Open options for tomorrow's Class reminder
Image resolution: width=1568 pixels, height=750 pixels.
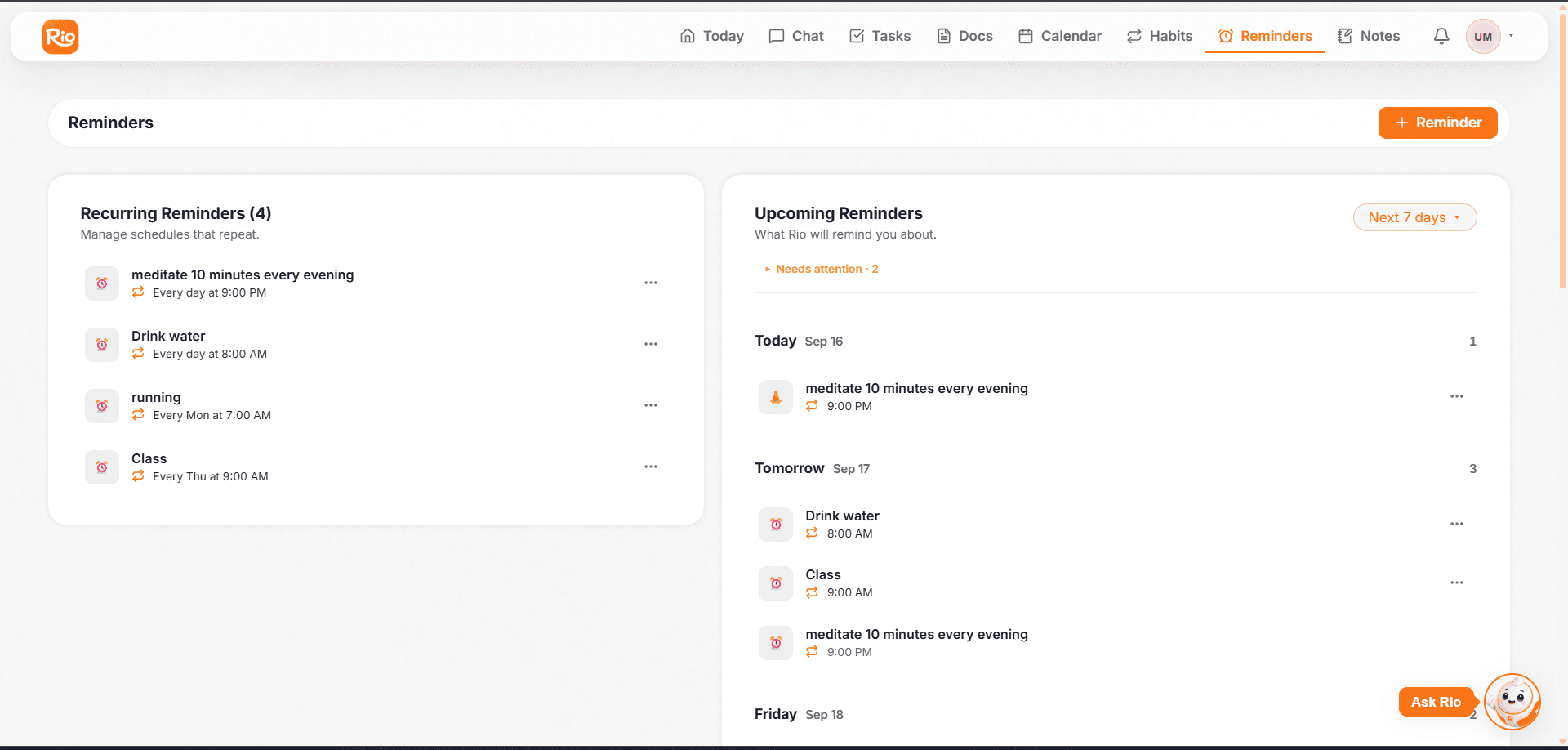click(x=1457, y=583)
